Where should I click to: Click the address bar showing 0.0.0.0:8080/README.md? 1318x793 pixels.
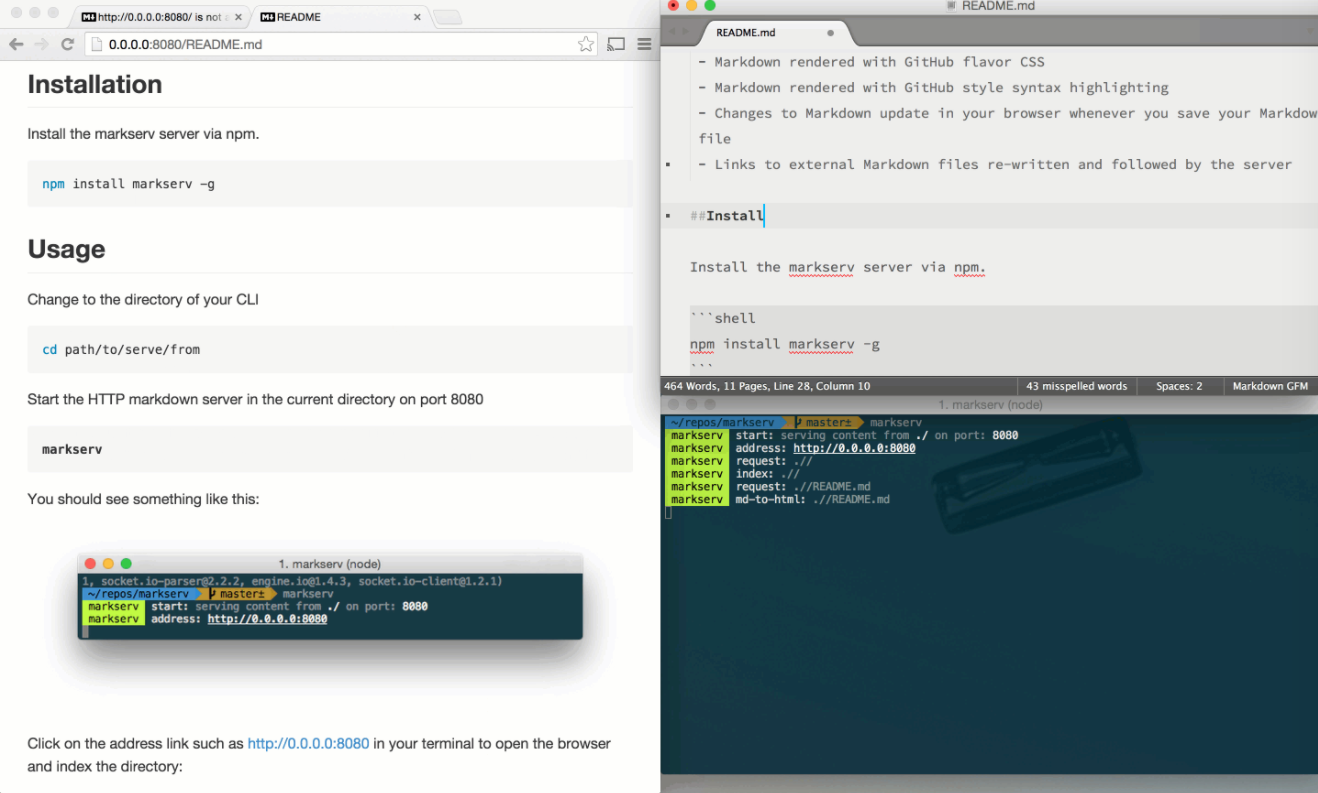tap(340, 44)
